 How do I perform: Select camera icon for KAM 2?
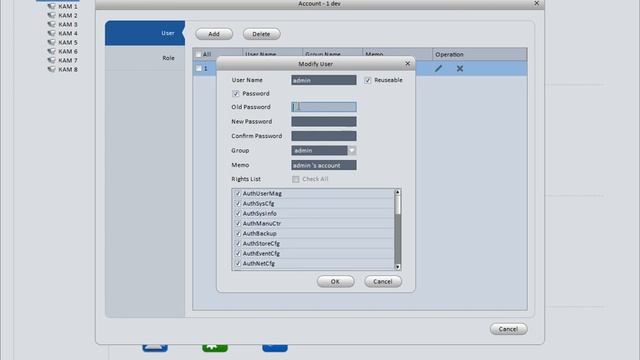pyautogui.click(x=51, y=16)
